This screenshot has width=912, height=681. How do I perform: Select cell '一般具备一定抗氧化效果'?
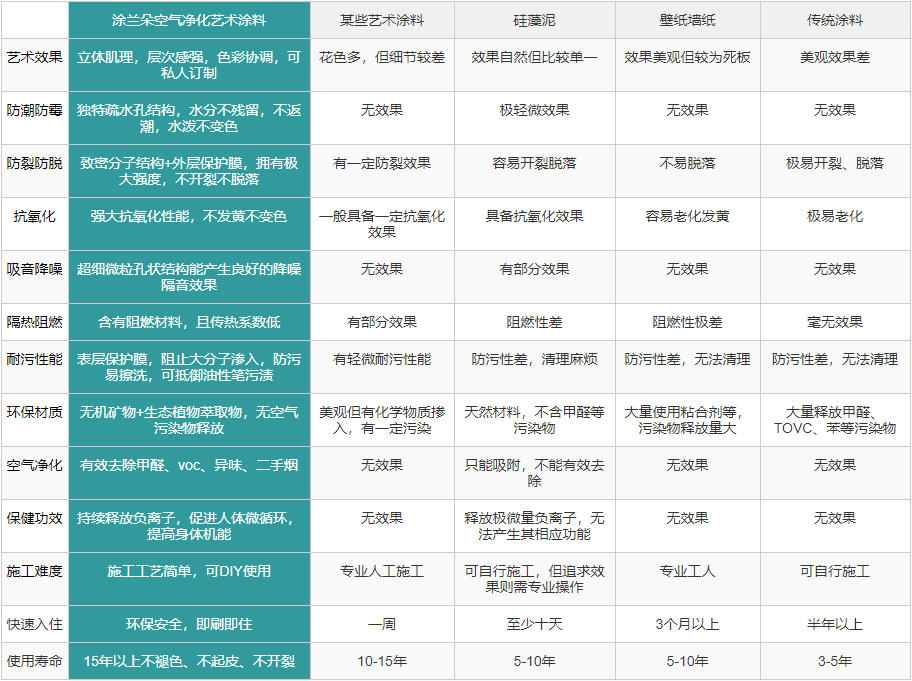382,224
